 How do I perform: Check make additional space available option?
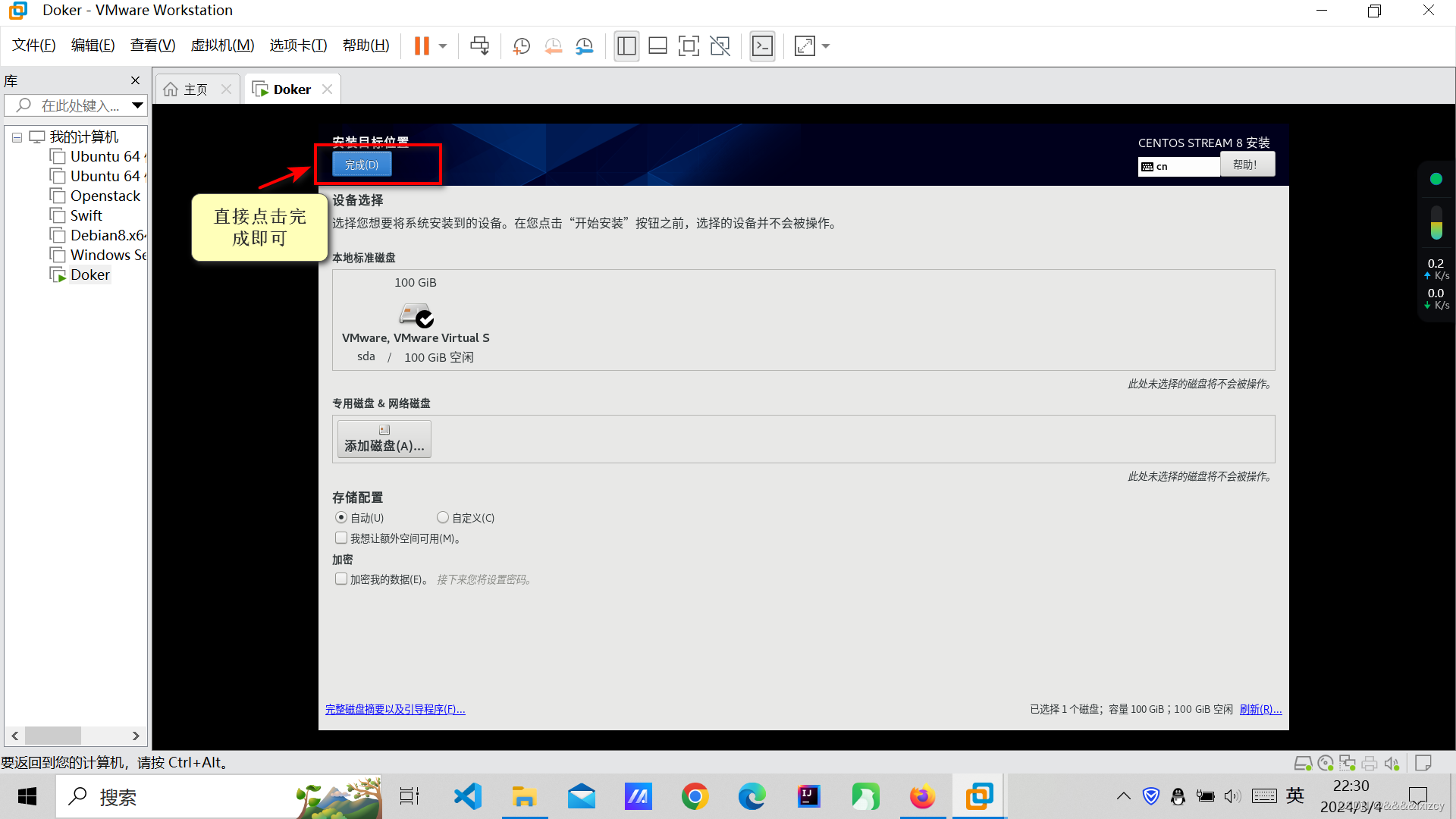[x=341, y=538]
